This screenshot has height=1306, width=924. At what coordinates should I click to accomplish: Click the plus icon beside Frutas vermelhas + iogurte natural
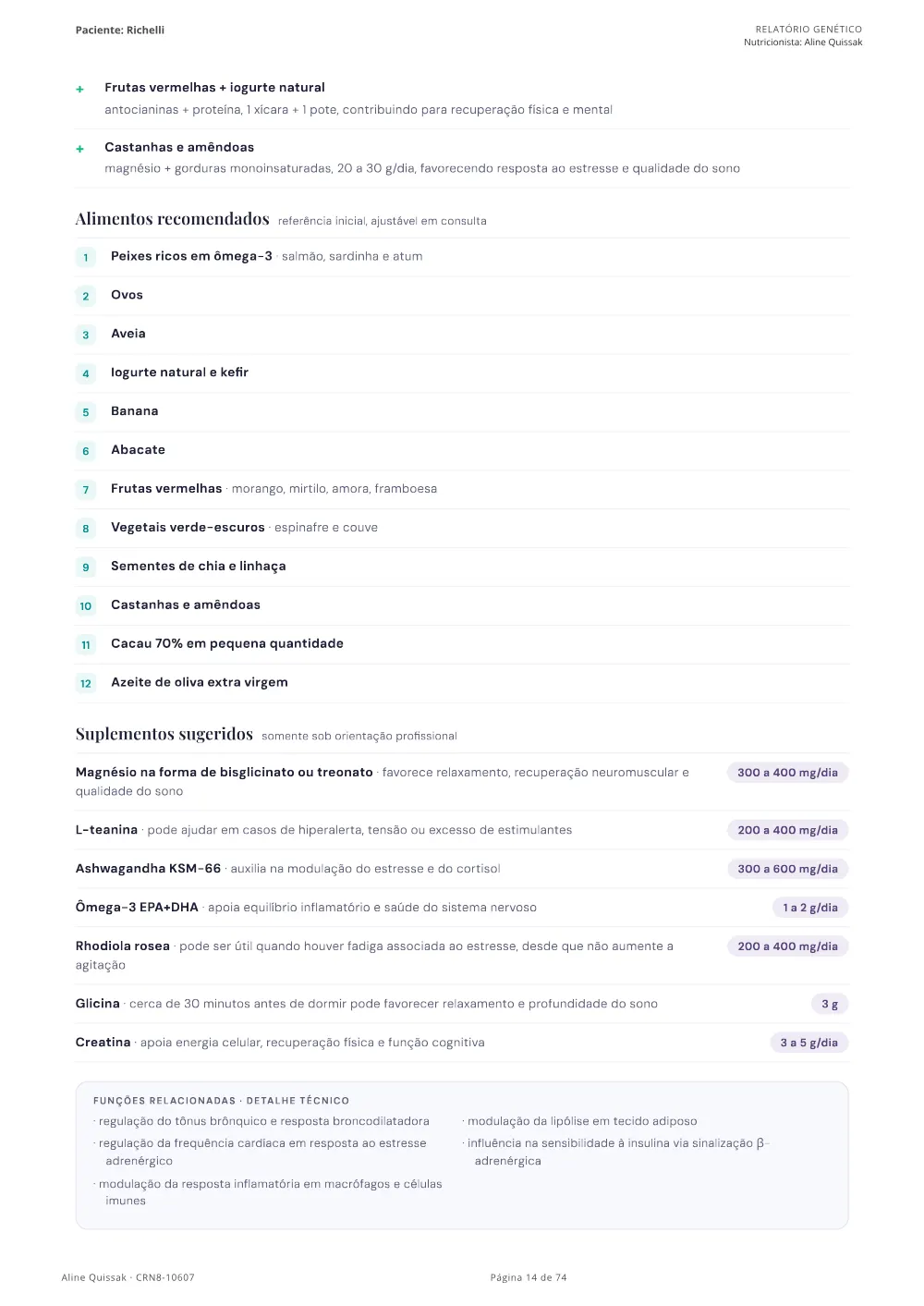tap(80, 90)
